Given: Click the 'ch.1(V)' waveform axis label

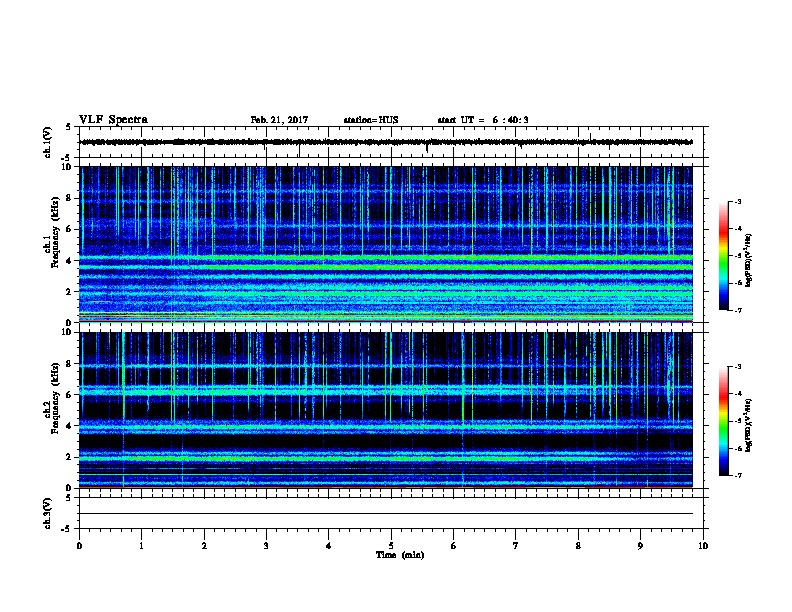Looking at the screenshot, I should coord(47,142).
